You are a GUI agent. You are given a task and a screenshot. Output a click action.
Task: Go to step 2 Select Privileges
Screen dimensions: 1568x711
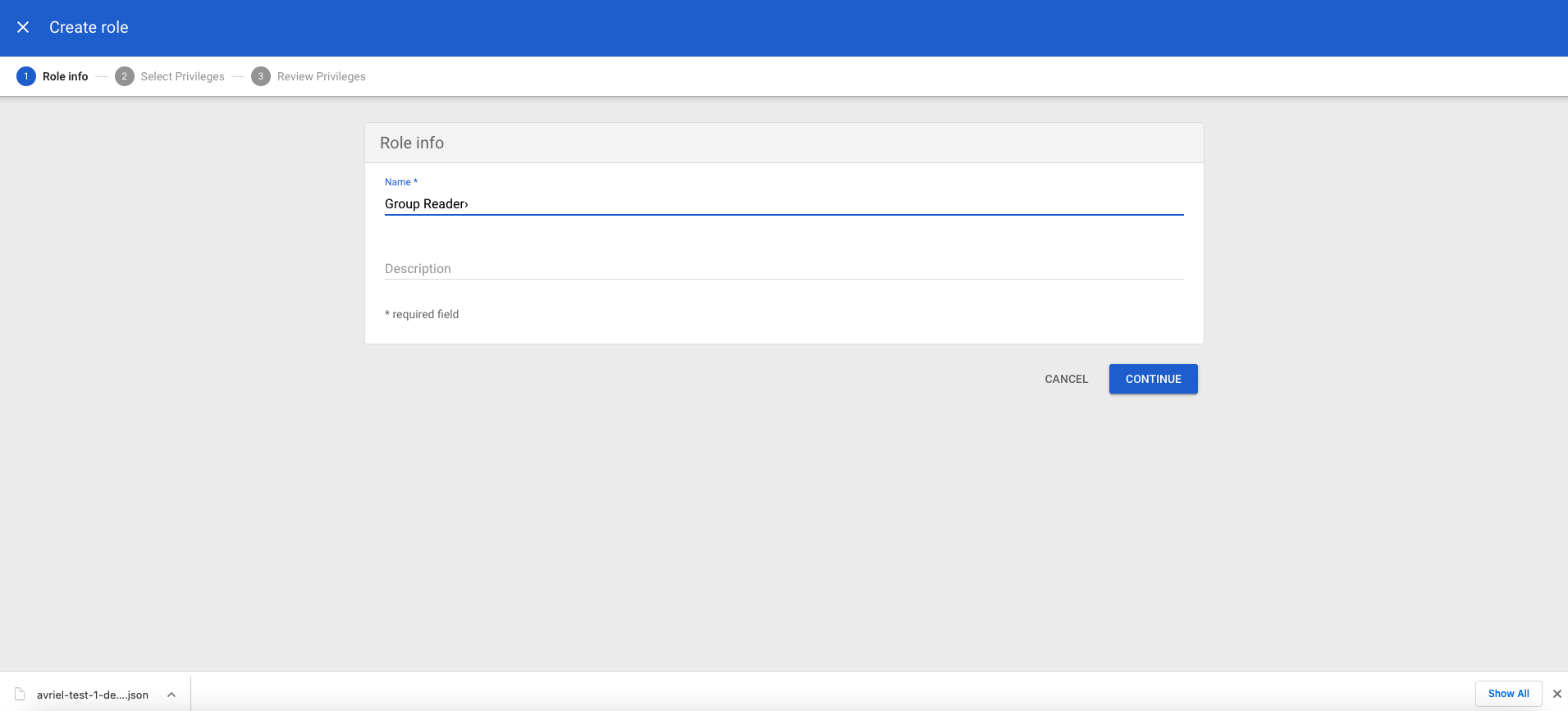170,76
